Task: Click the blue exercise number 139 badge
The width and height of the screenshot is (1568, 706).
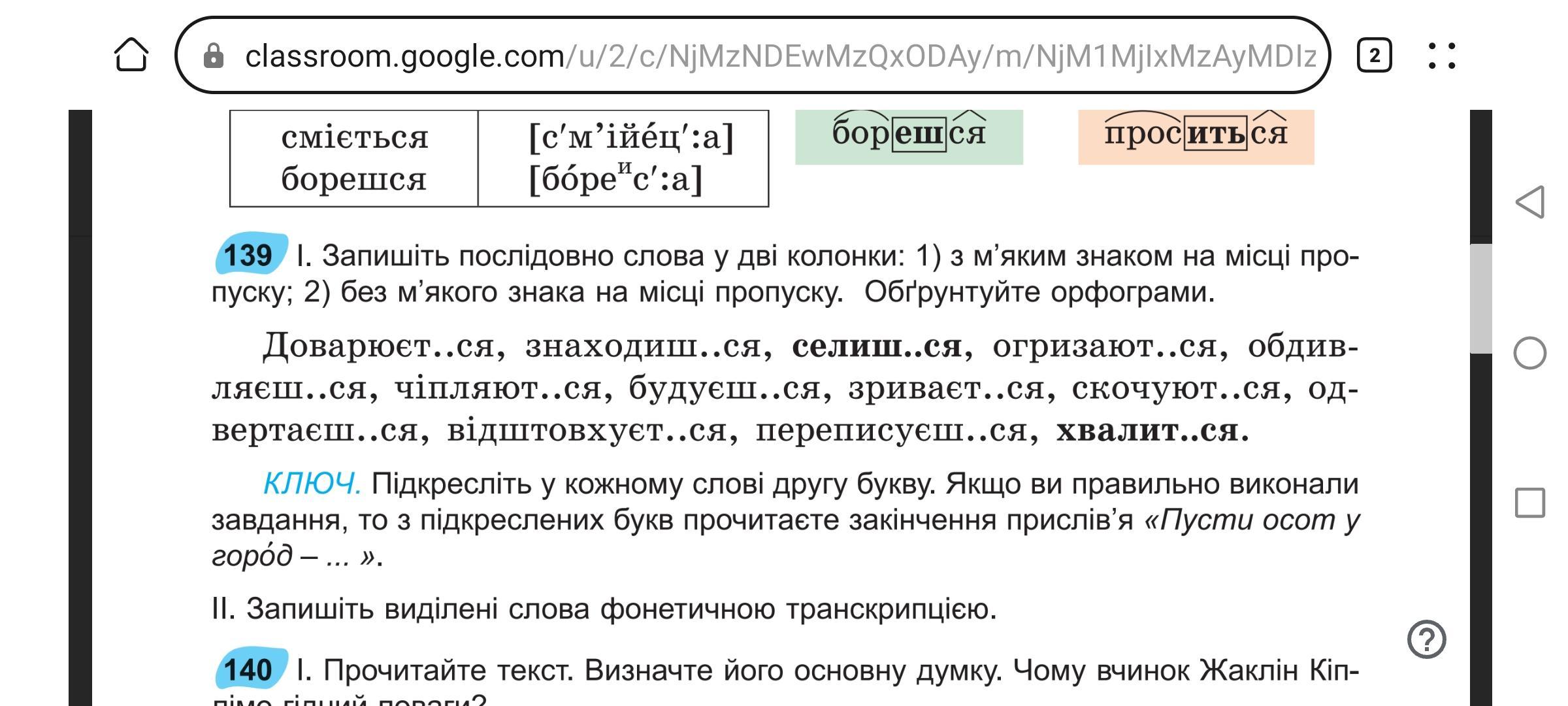Action: [x=250, y=255]
